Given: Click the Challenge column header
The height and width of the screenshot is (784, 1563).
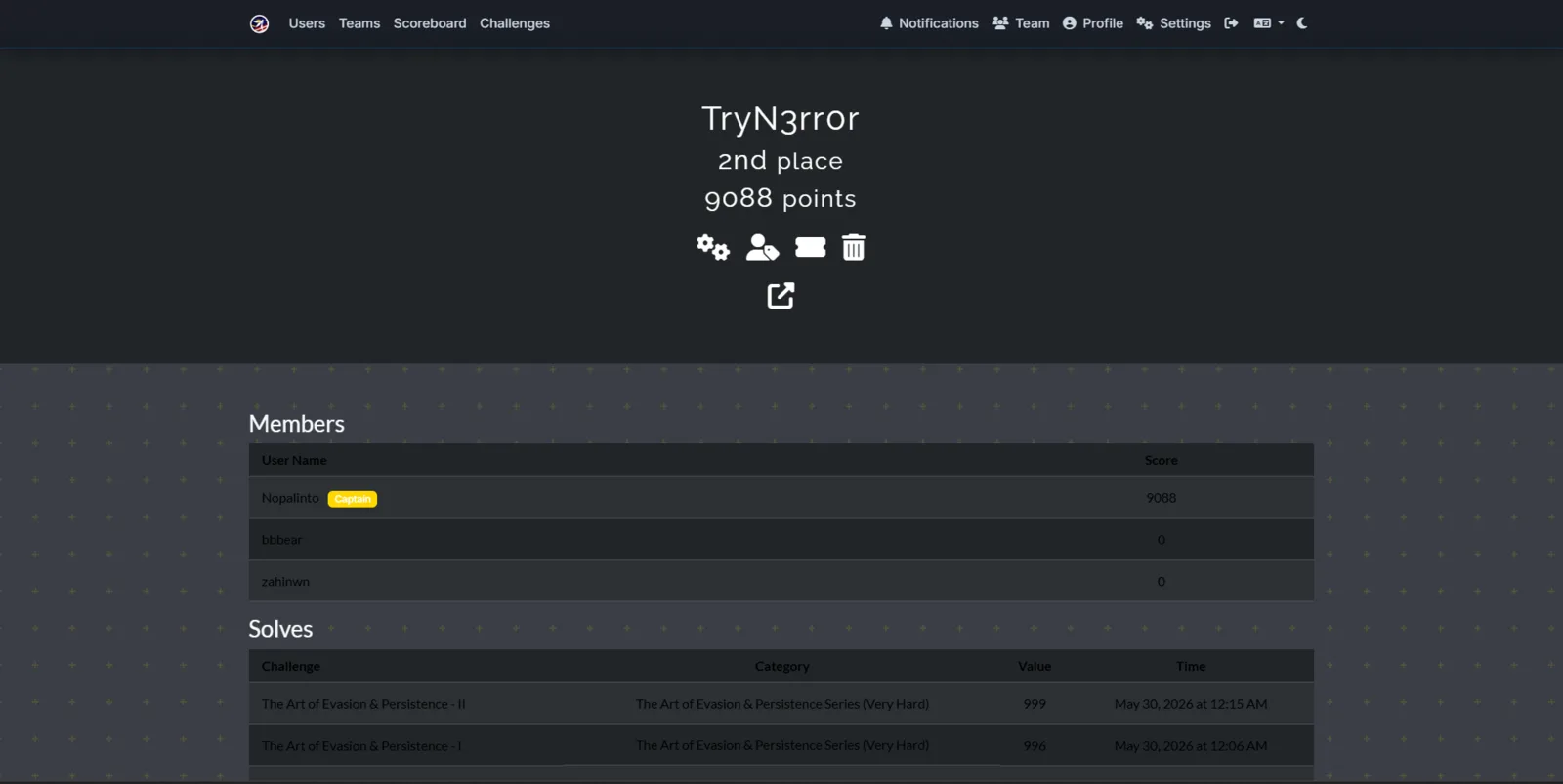Looking at the screenshot, I should point(290,666).
